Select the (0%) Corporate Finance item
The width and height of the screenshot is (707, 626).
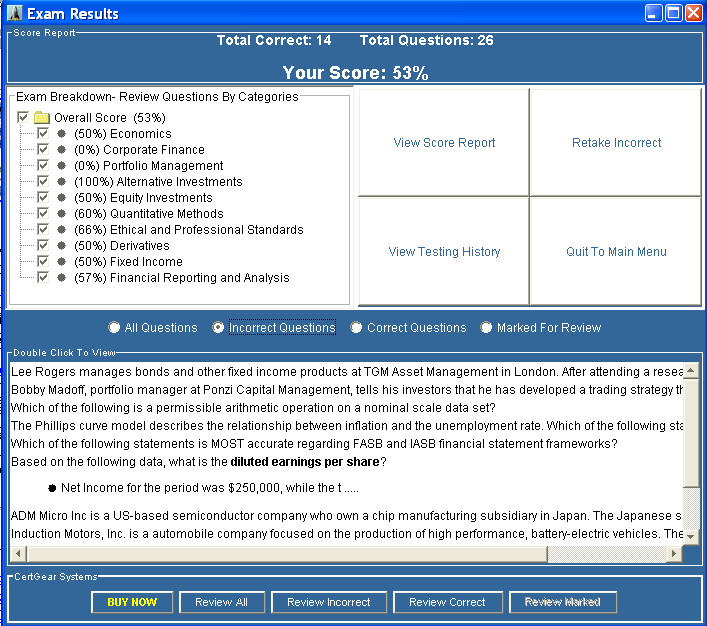139,149
